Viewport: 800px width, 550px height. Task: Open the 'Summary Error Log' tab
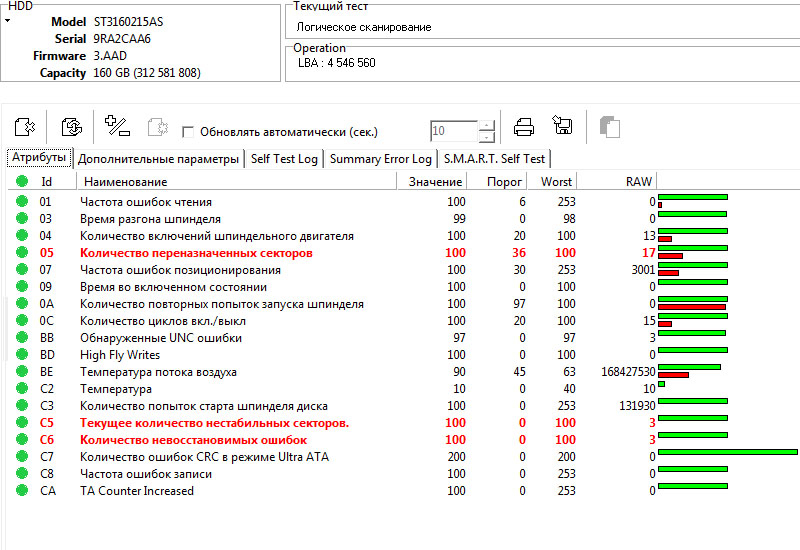[x=381, y=159]
